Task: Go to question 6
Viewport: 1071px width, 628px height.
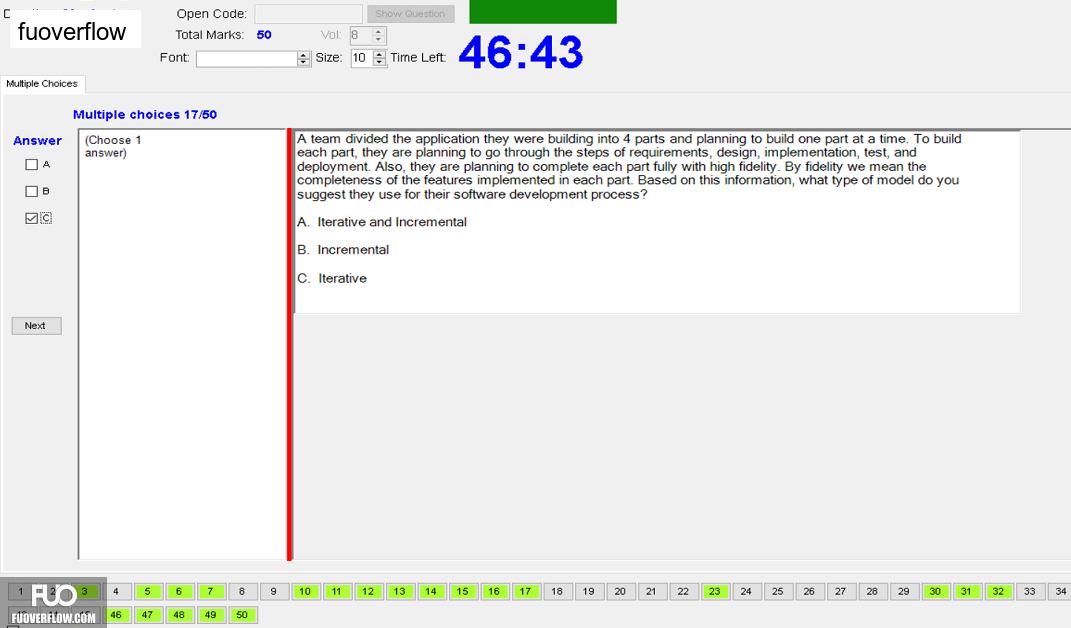Action: 179,591
